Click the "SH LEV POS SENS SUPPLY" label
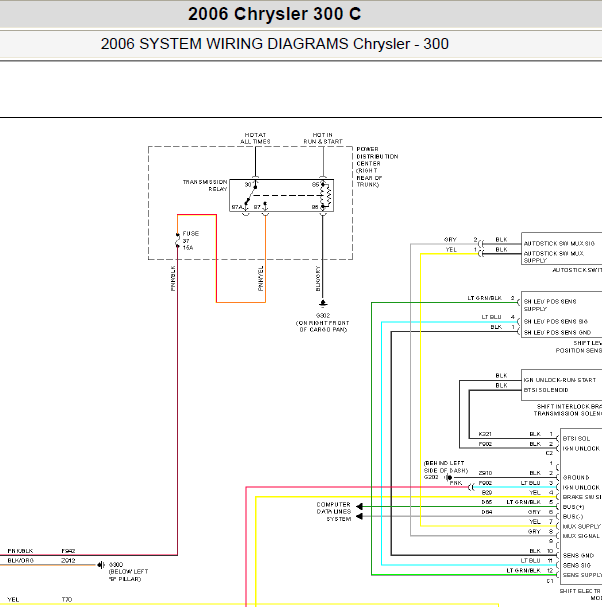602x607 pixels. click(x=550, y=305)
